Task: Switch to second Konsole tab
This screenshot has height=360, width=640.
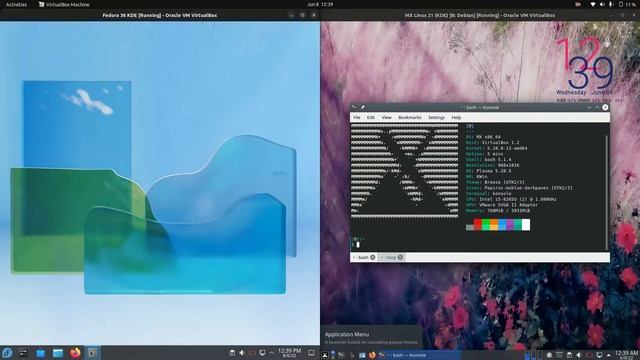Action: (x=391, y=257)
